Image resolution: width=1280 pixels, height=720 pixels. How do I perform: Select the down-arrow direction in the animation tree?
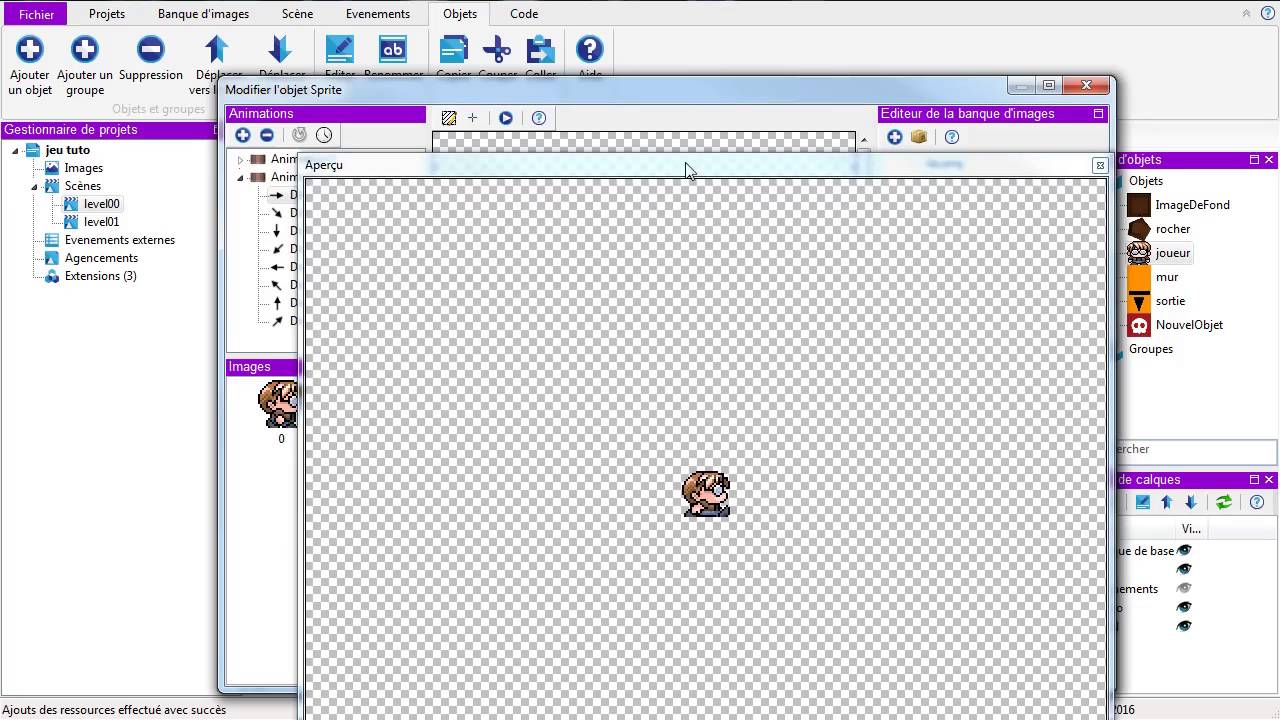[278, 231]
